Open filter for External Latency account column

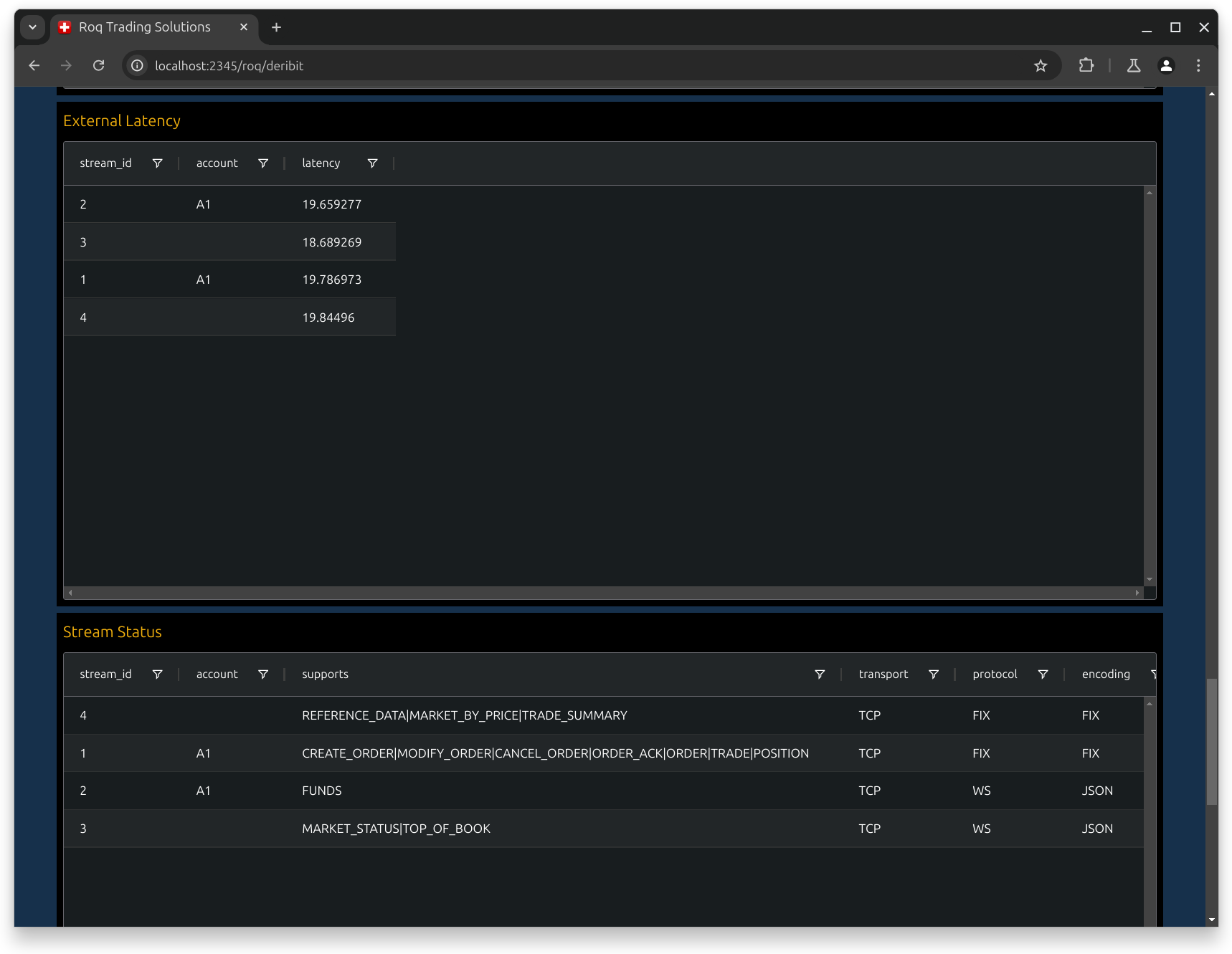pyautogui.click(x=263, y=163)
